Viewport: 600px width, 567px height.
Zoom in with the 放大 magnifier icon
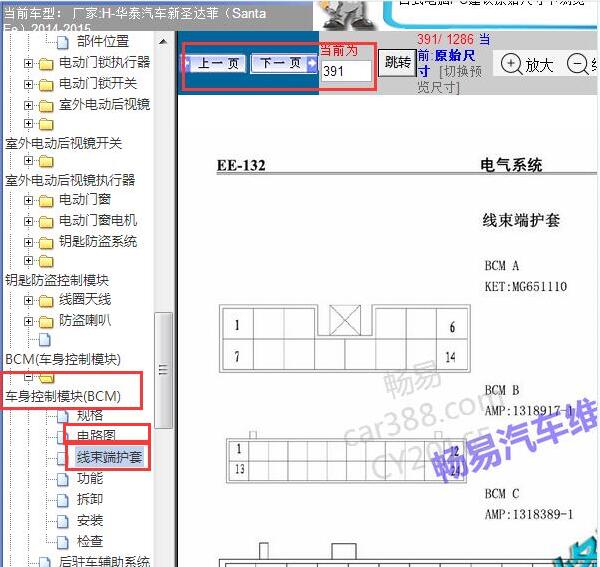(x=511, y=64)
